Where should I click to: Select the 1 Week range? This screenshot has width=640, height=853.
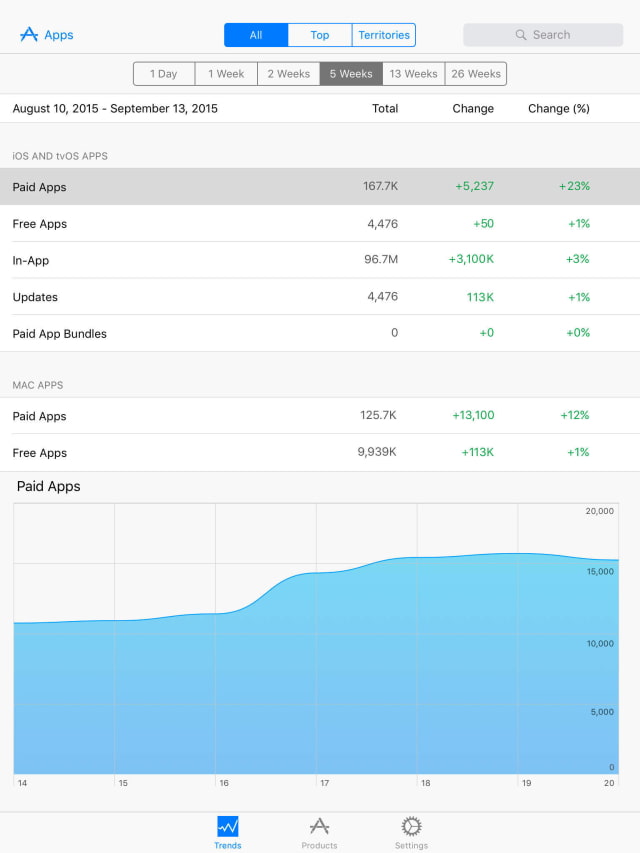[x=226, y=74]
